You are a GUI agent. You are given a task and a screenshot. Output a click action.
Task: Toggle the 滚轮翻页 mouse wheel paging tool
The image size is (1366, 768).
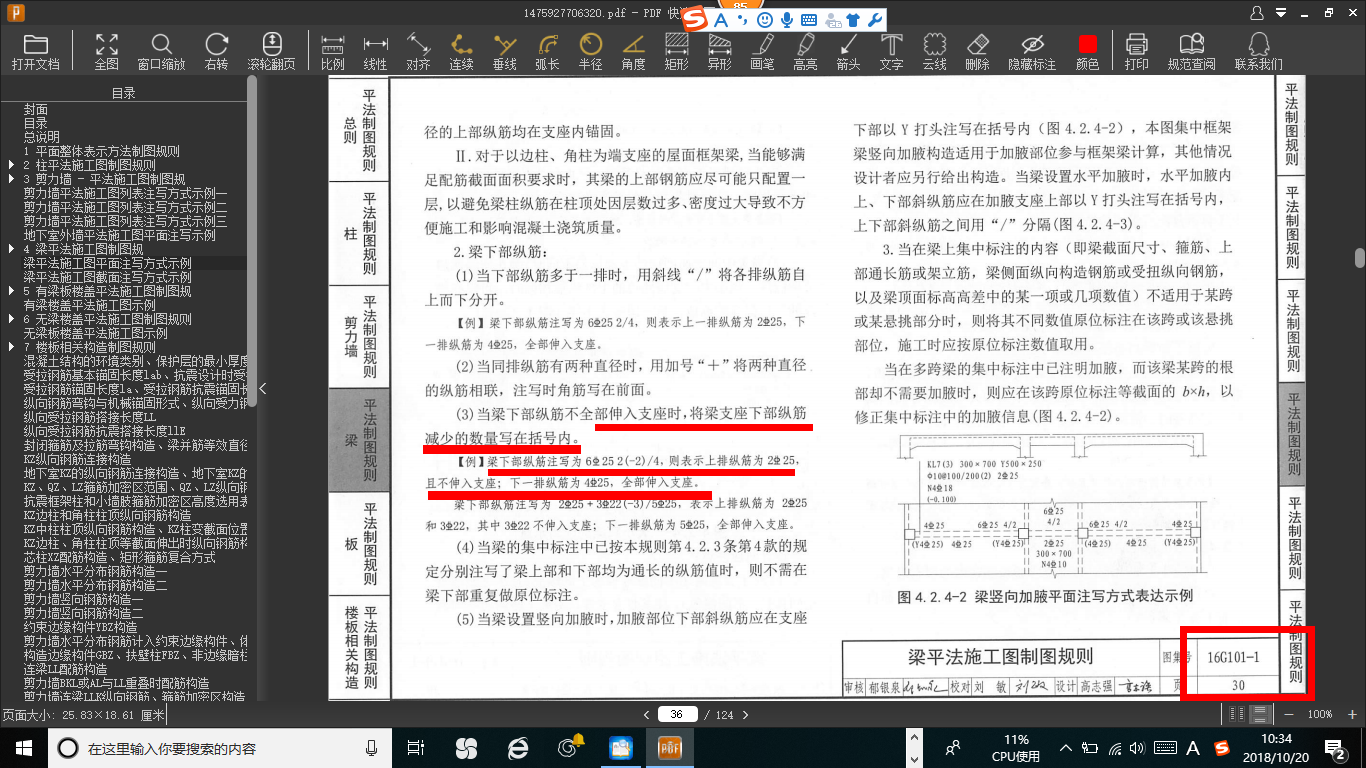[271, 51]
